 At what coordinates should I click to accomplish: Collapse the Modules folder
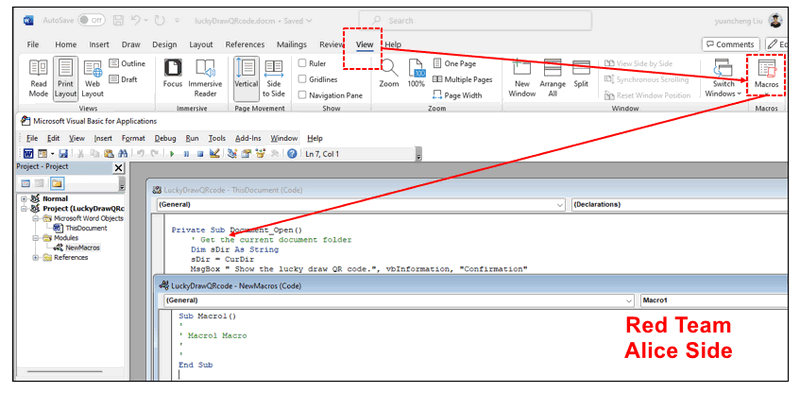[x=36, y=238]
